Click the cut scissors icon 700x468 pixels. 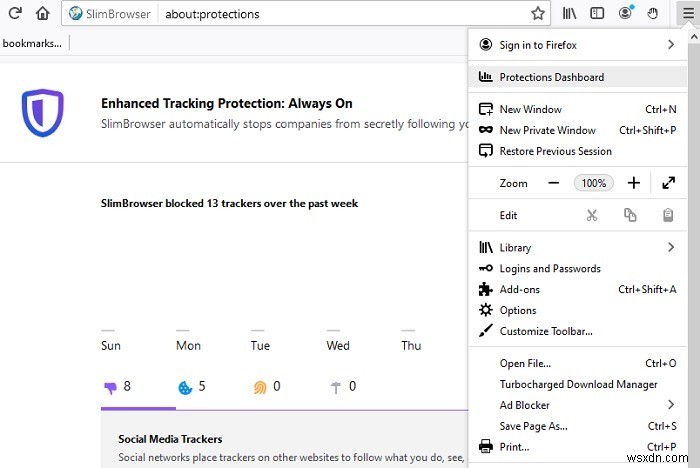click(x=592, y=215)
